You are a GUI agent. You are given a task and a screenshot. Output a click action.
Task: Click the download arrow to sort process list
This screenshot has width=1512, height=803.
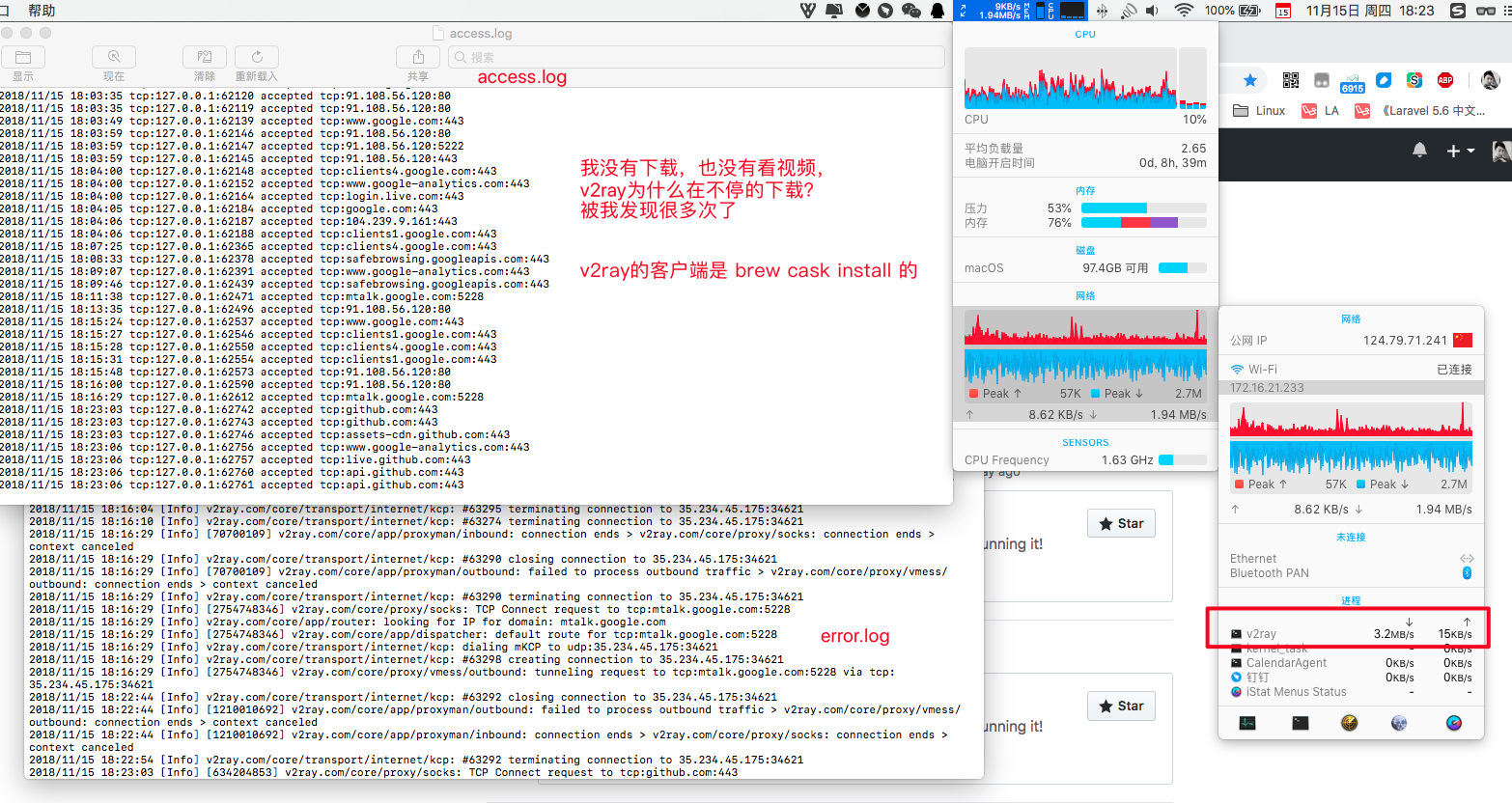(1409, 622)
